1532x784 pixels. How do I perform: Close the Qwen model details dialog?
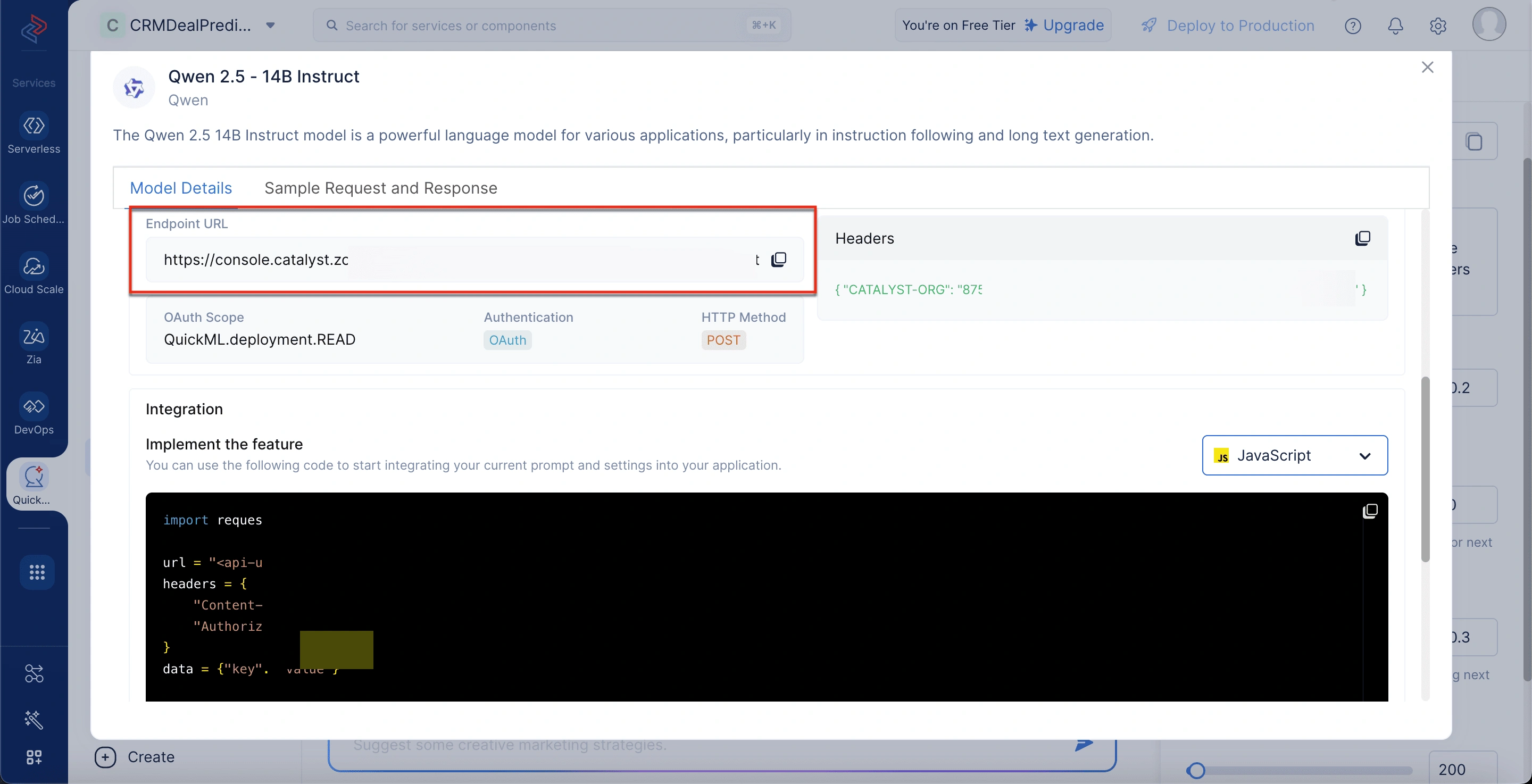[x=1427, y=67]
